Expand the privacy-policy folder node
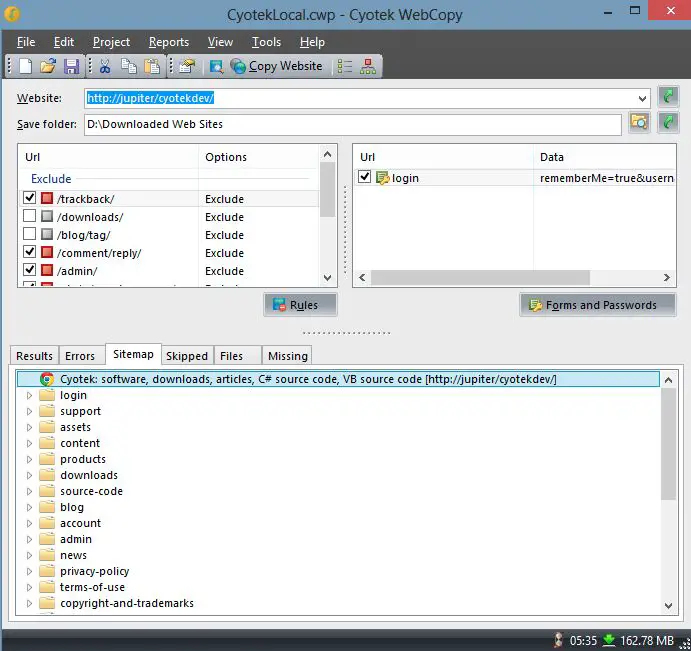691x651 pixels. [29, 571]
